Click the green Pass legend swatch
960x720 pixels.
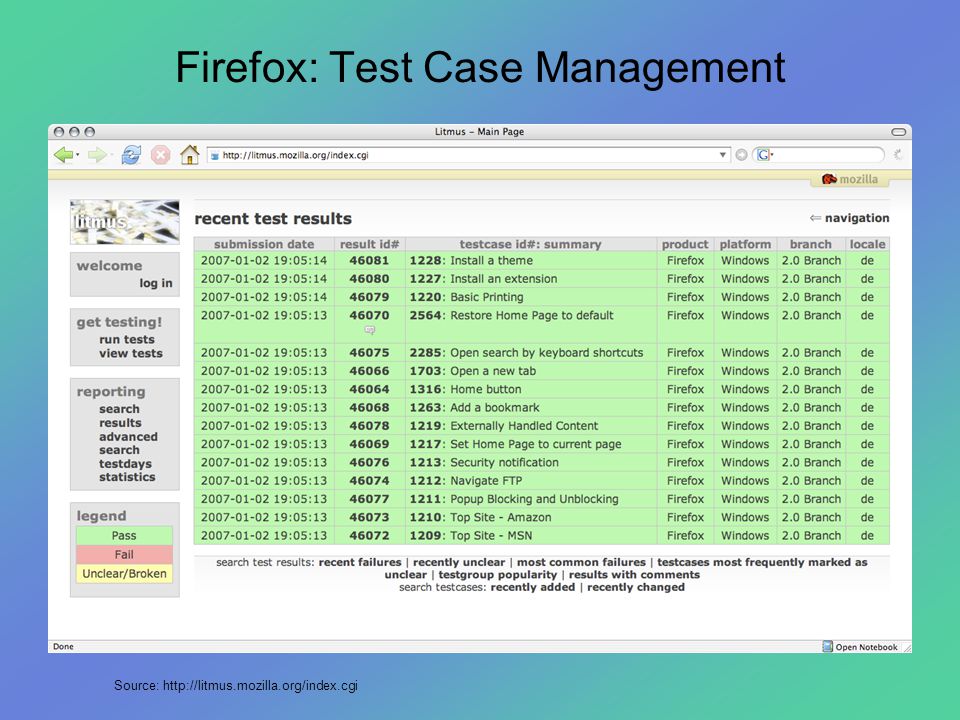(x=124, y=536)
